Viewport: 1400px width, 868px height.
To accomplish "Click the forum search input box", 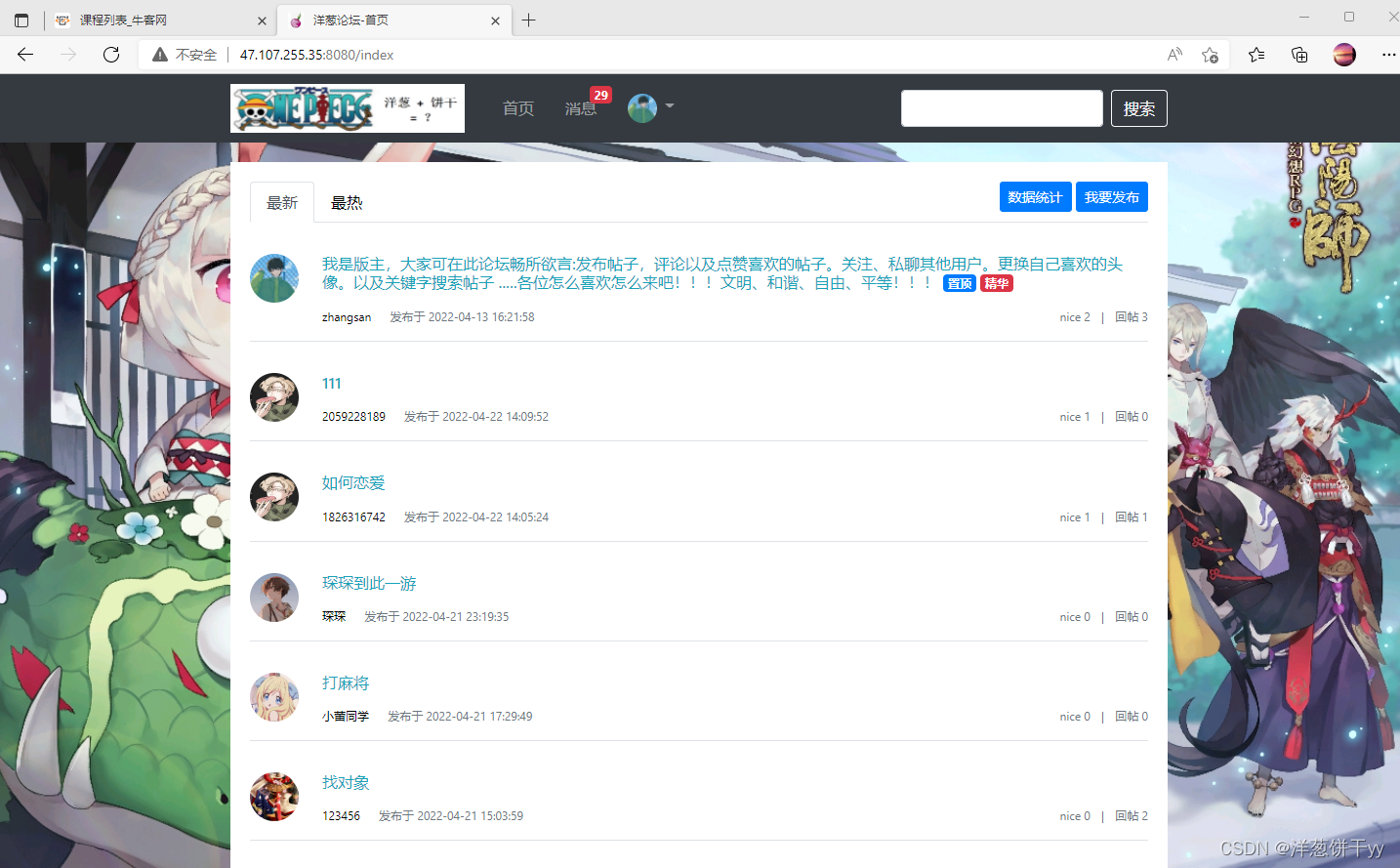I will point(1002,108).
